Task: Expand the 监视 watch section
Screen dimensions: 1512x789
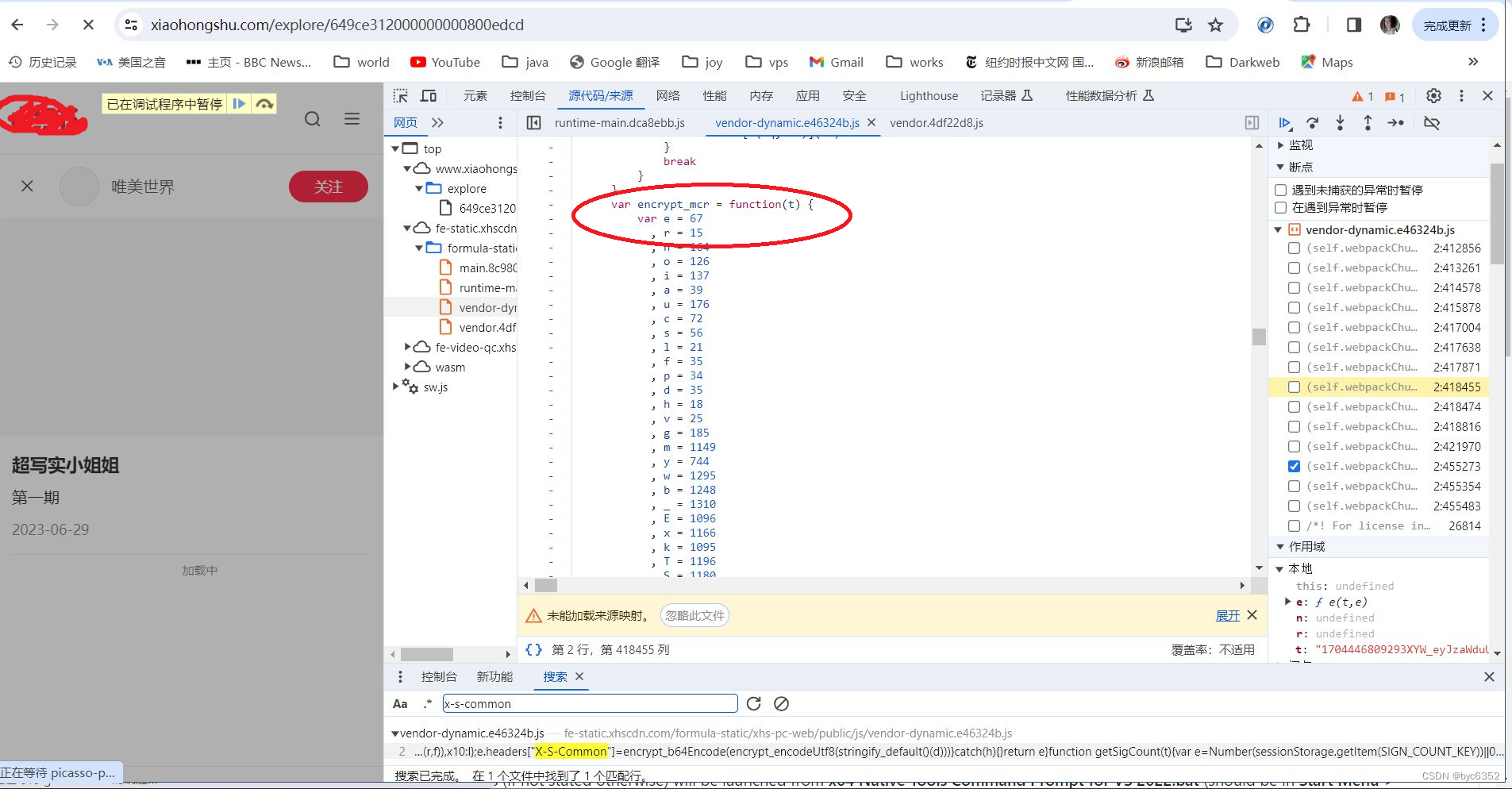Action: point(1279,145)
